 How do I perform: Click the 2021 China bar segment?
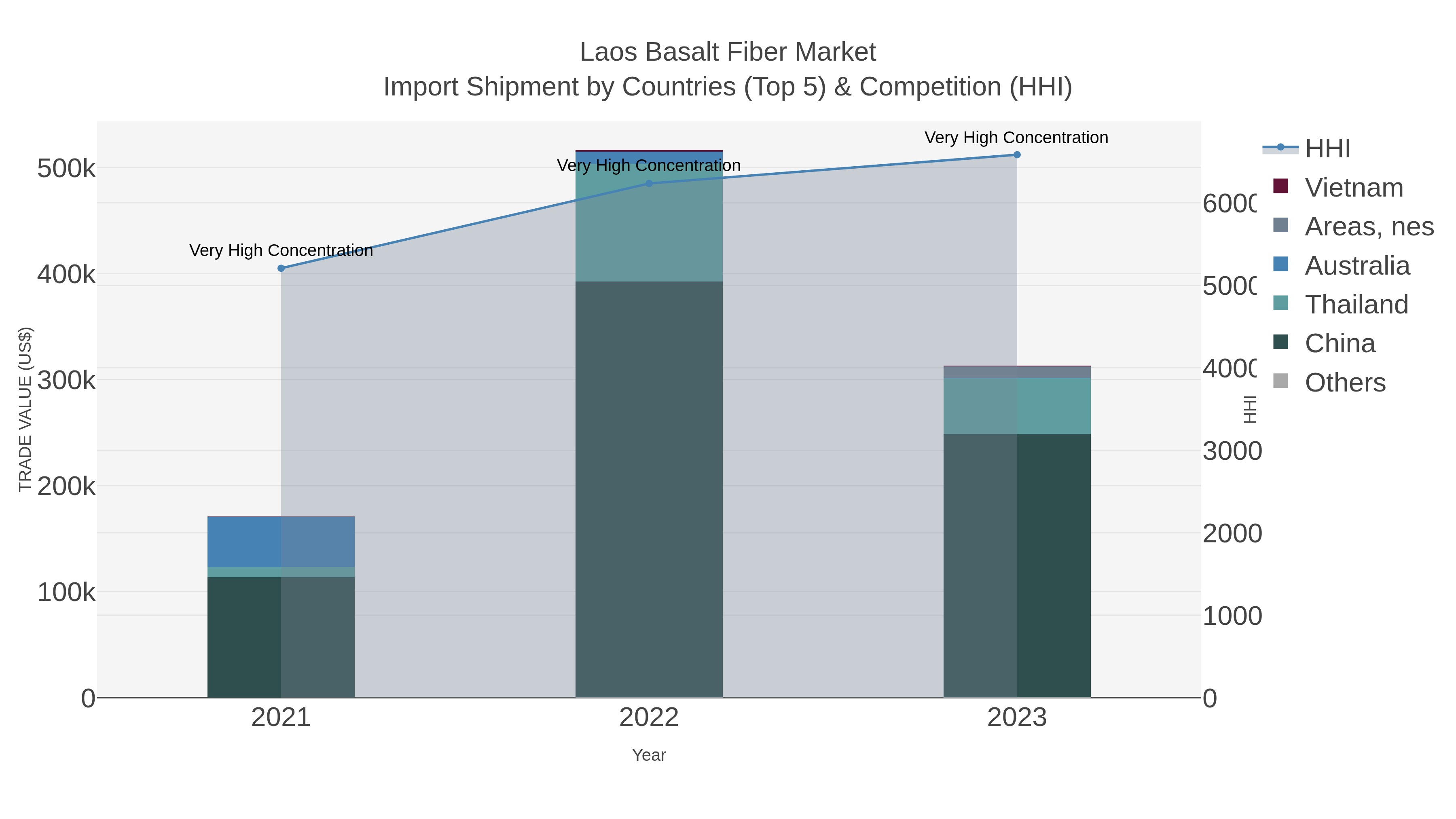(x=281, y=637)
